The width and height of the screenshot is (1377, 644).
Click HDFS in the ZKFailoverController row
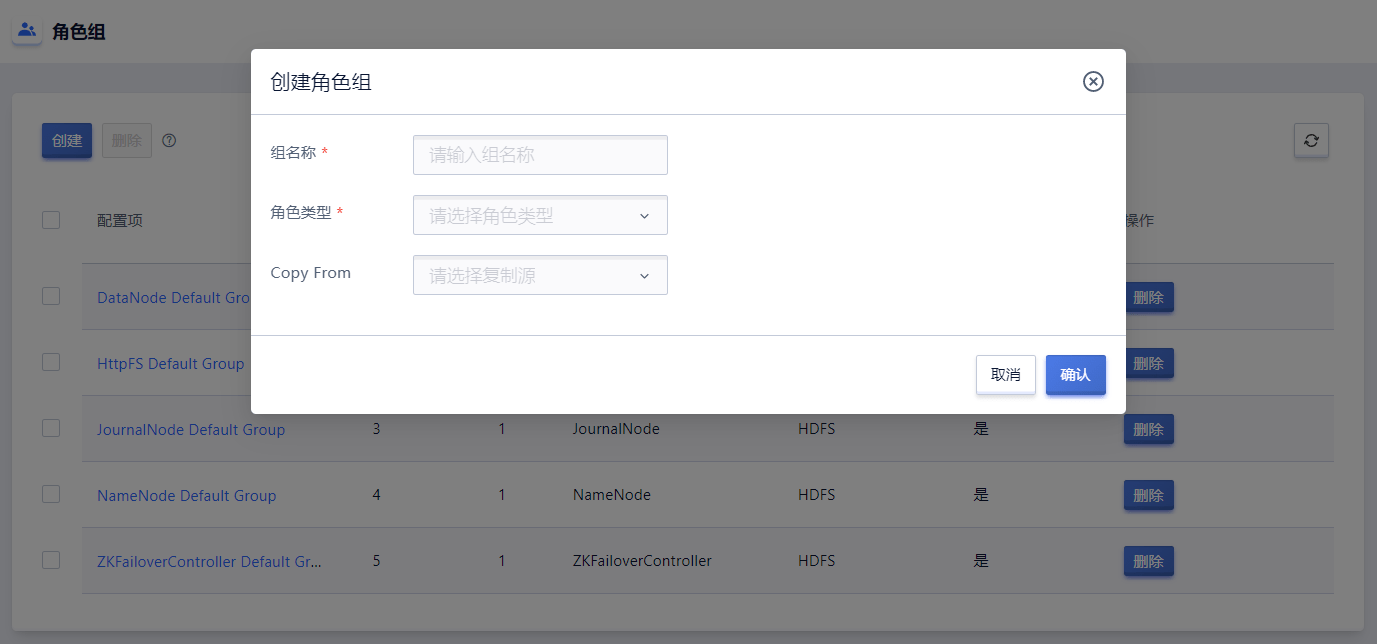pos(817,561)
